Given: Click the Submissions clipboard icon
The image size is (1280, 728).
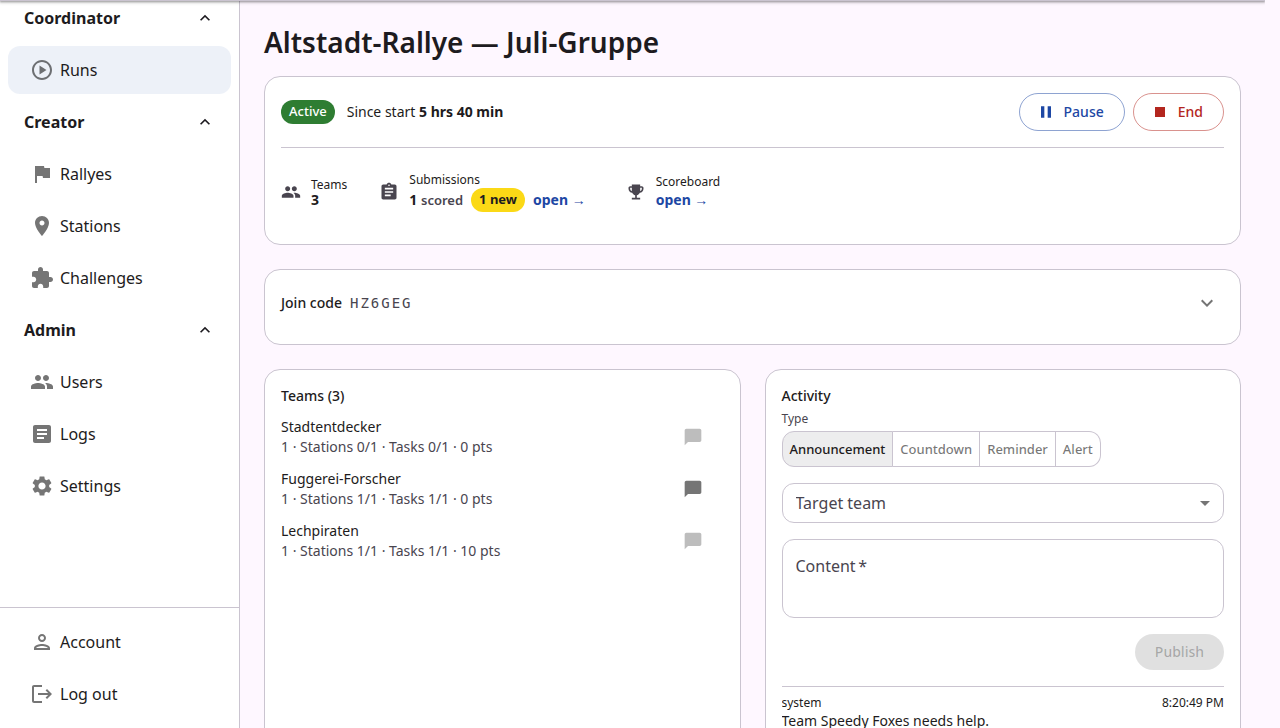Looking at the screenshot, I should 389,192.
